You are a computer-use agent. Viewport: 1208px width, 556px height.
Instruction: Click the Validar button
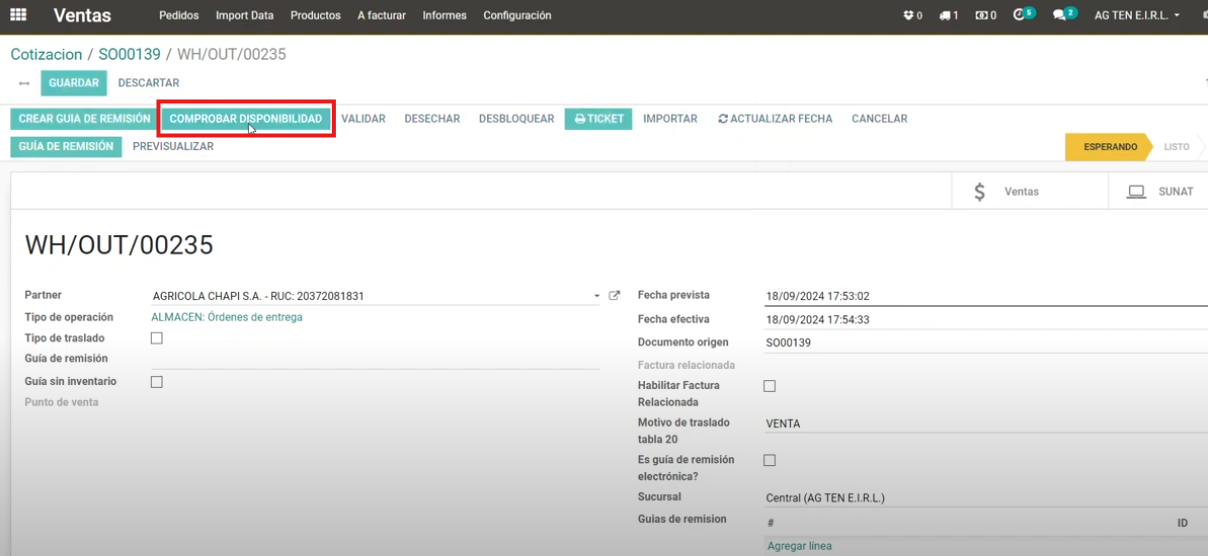coord(363,119)
